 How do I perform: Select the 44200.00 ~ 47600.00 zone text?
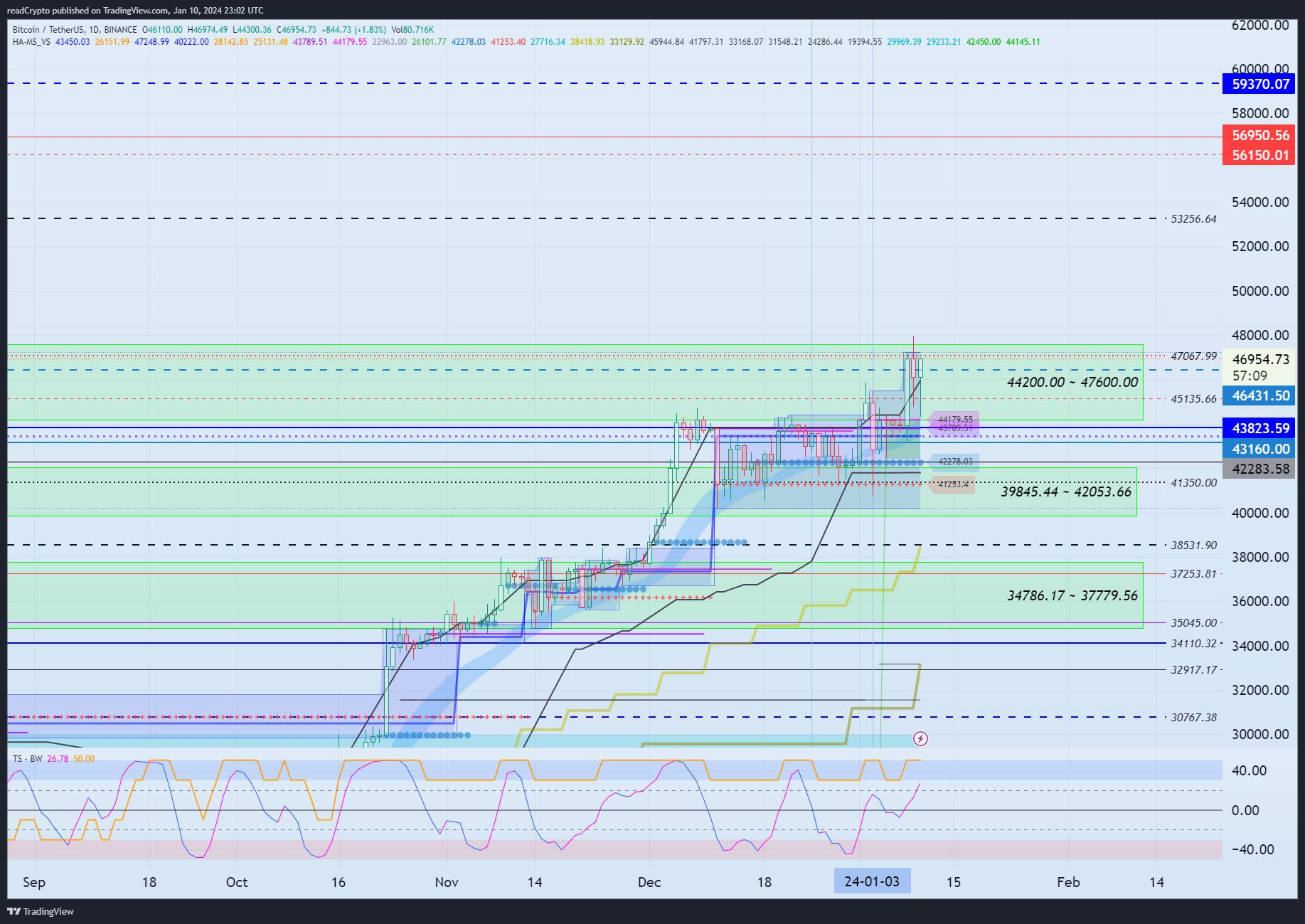(1072, 382)
